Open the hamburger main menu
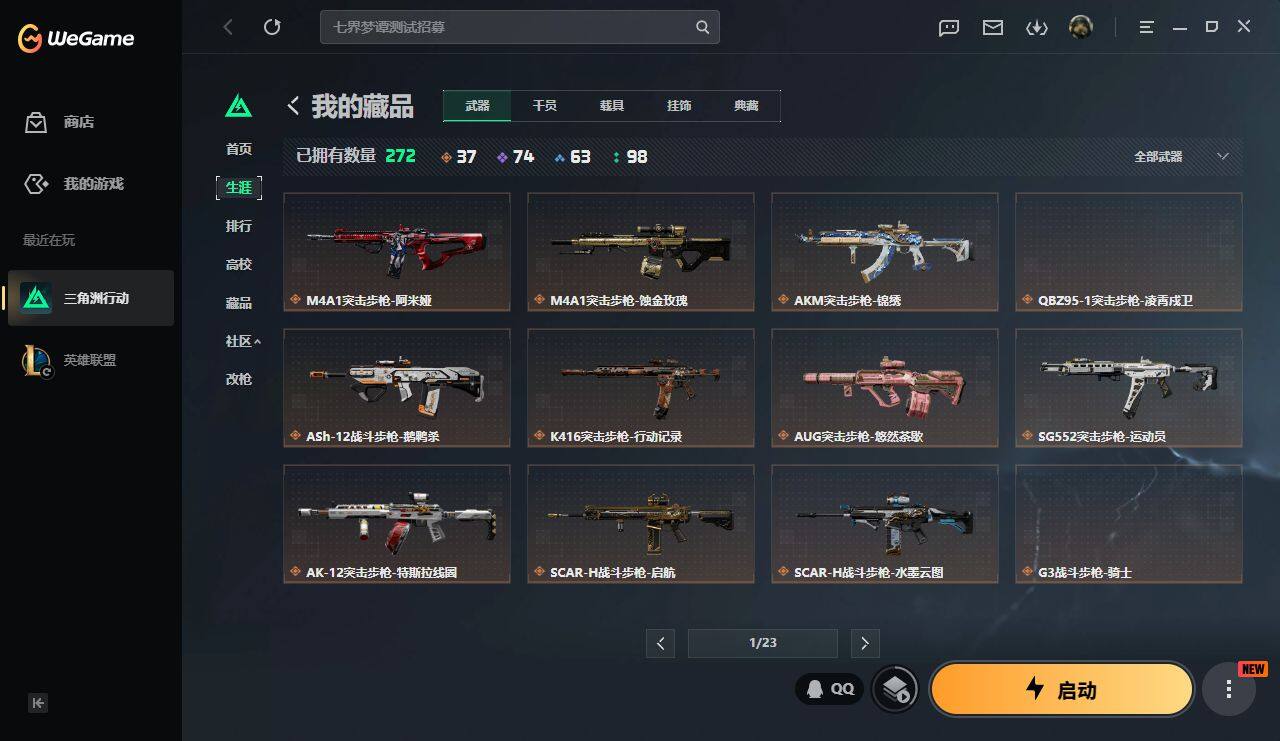The image size is (1280, 741). point(1146,28)
